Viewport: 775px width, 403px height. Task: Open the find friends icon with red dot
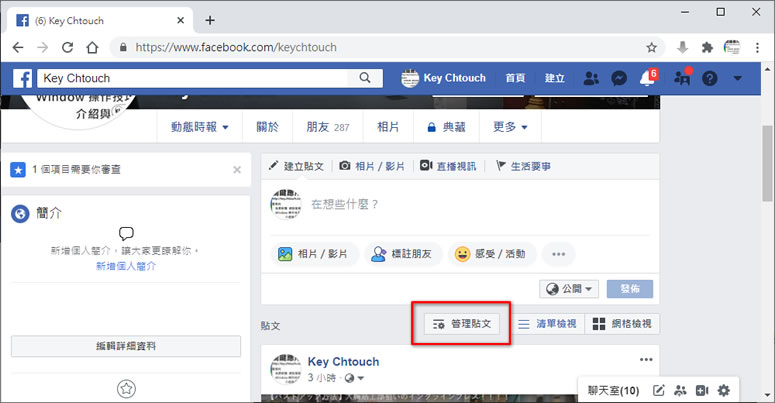(x=683, y=78)
